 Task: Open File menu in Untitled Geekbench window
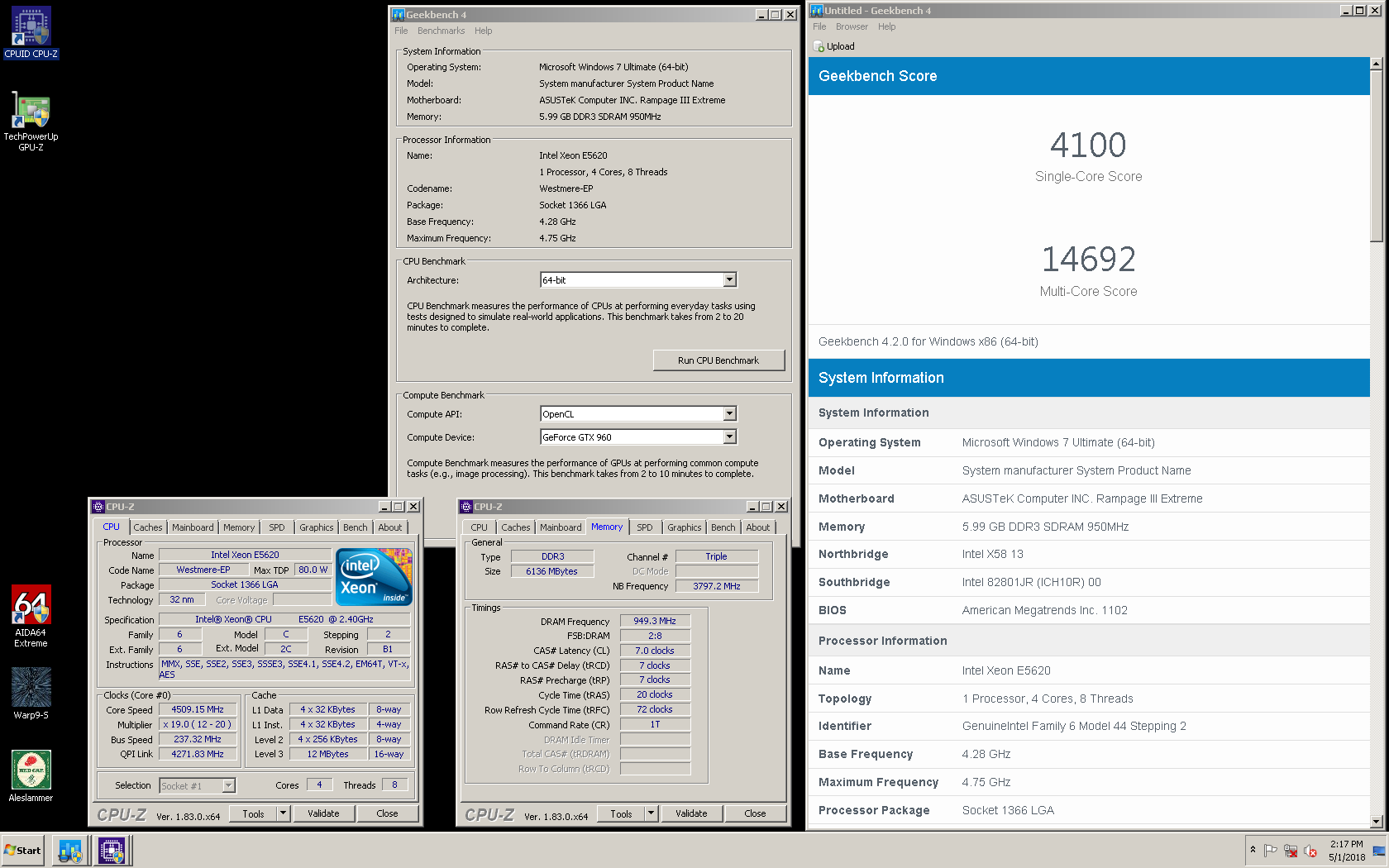(x=819, y=26)
